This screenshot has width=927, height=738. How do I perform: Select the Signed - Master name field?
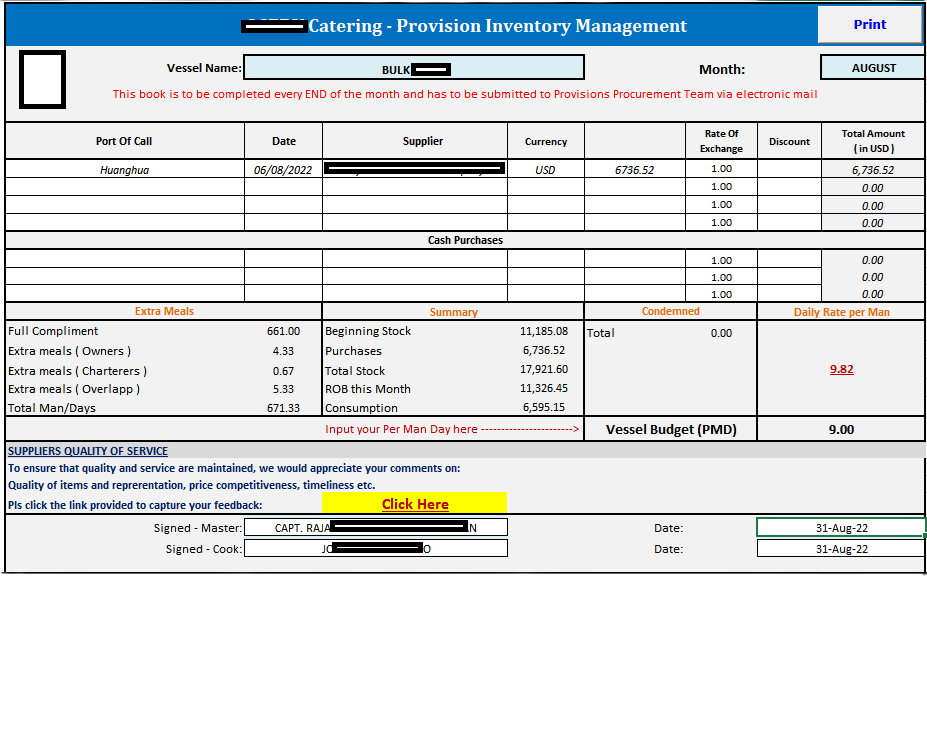pyautogui.click(x=376, y=527)
